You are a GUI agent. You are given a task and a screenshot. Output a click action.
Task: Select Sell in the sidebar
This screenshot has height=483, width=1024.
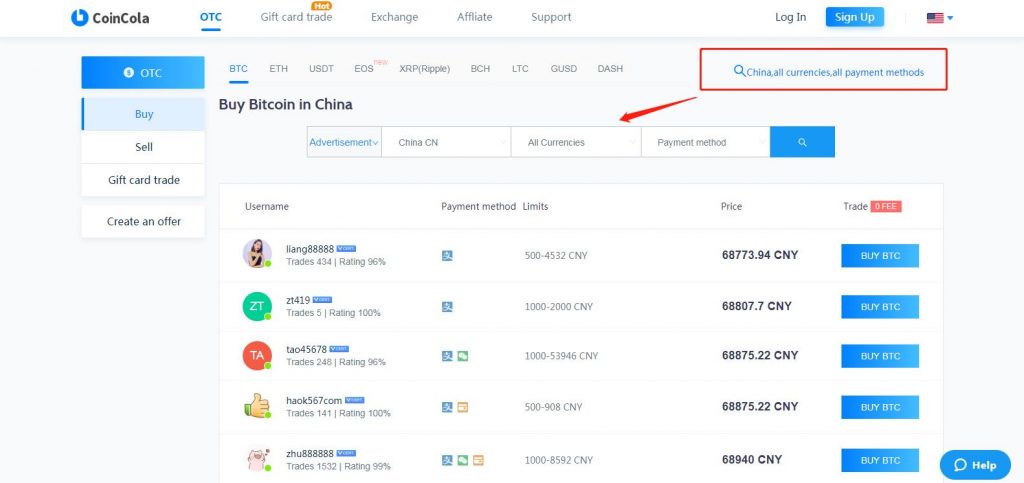coord(143,147)
